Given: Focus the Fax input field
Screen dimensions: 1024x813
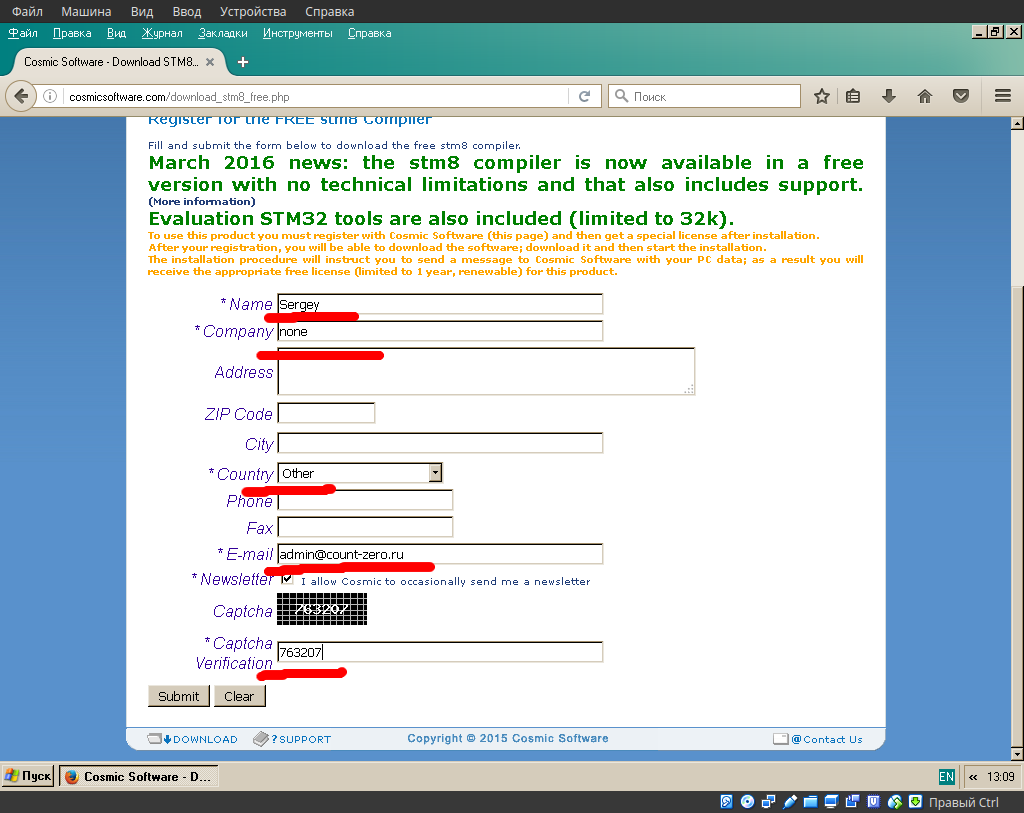Looking at the screenshot, I should 365,527.
